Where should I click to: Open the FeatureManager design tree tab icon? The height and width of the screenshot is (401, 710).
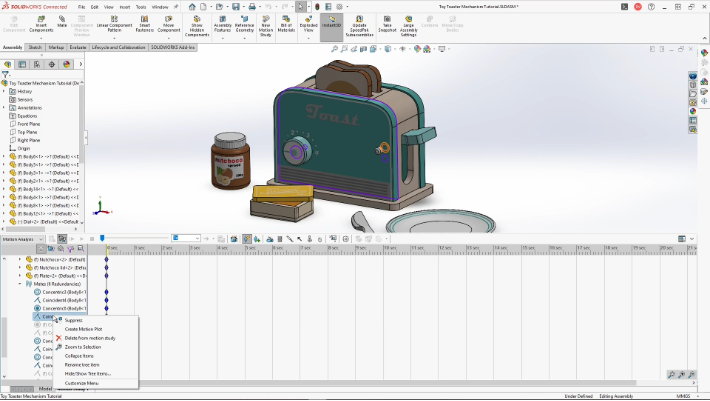[x=7, y=64]
